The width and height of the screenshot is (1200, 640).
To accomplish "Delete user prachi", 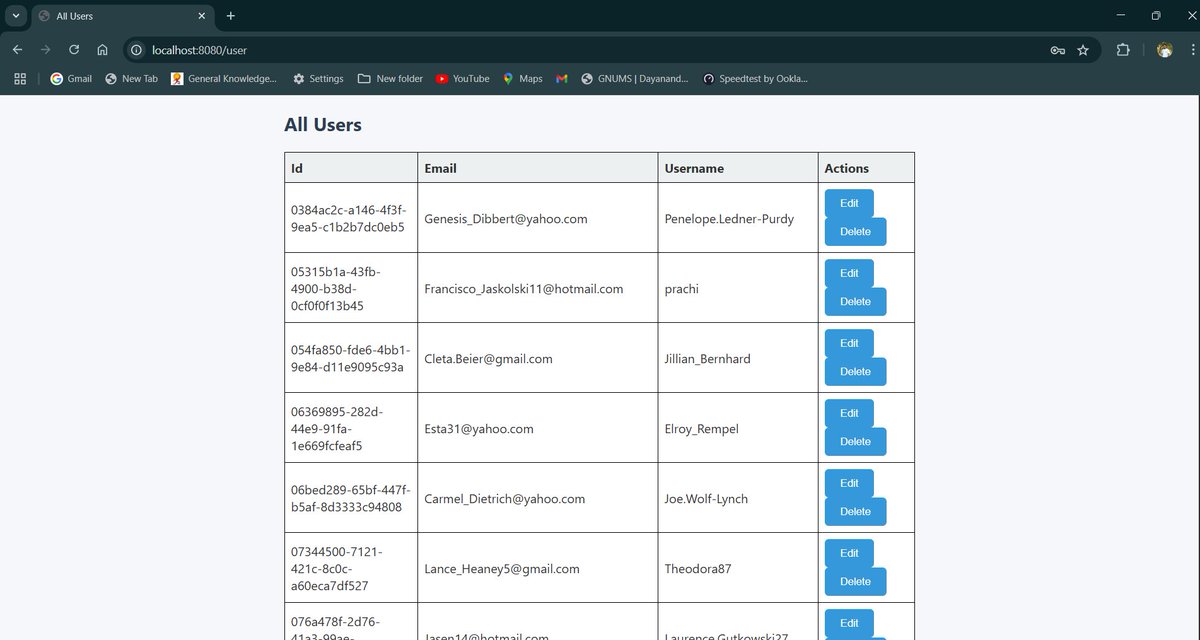I will point(855,302).
